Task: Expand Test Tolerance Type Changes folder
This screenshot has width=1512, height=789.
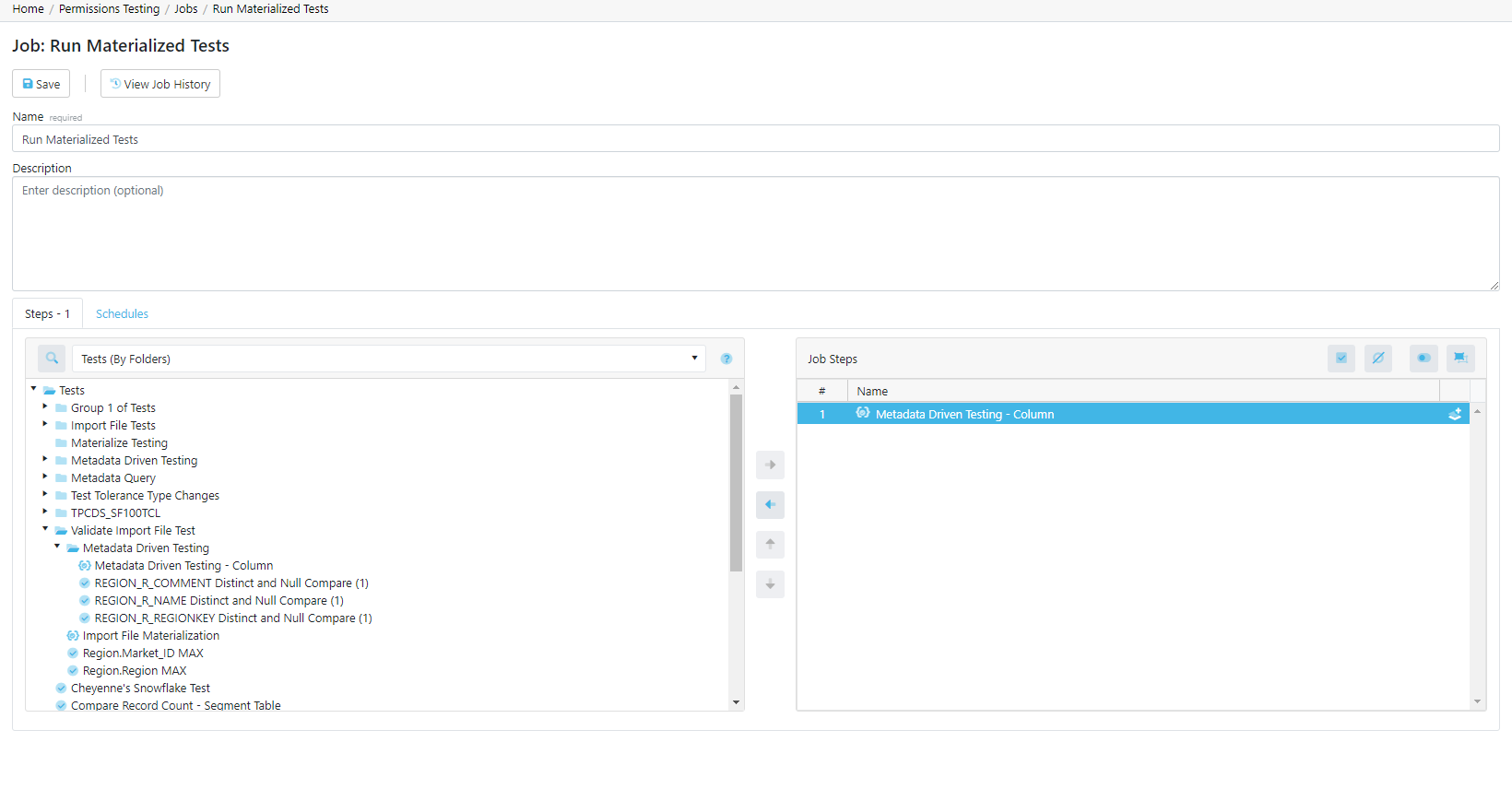Action: [45, 494]
